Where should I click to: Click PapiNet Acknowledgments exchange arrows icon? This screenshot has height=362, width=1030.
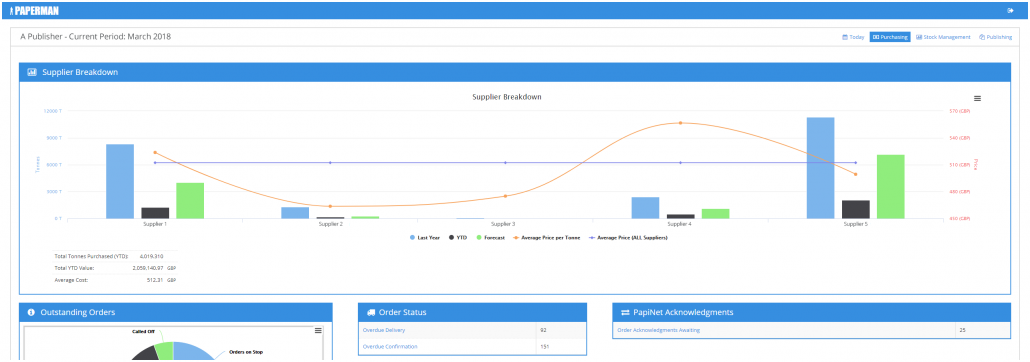[x=625, y=312]
